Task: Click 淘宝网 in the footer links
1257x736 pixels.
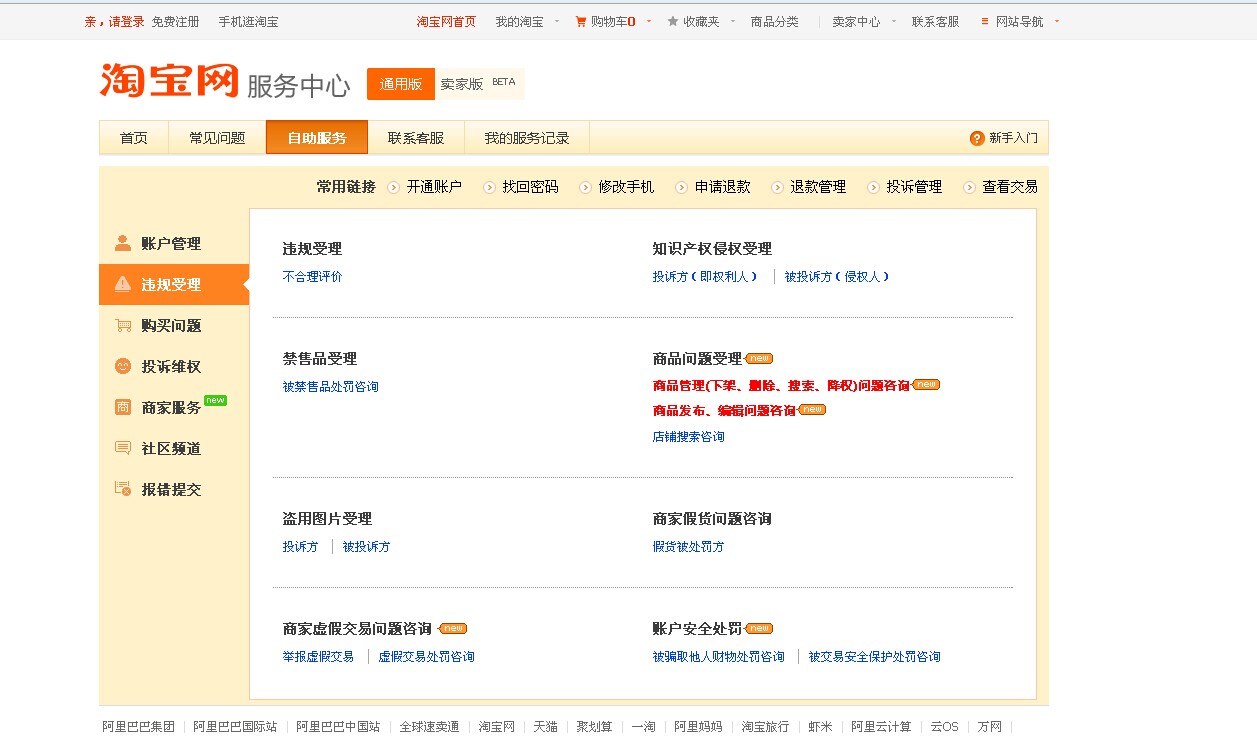Action: [x=497, y=727]
